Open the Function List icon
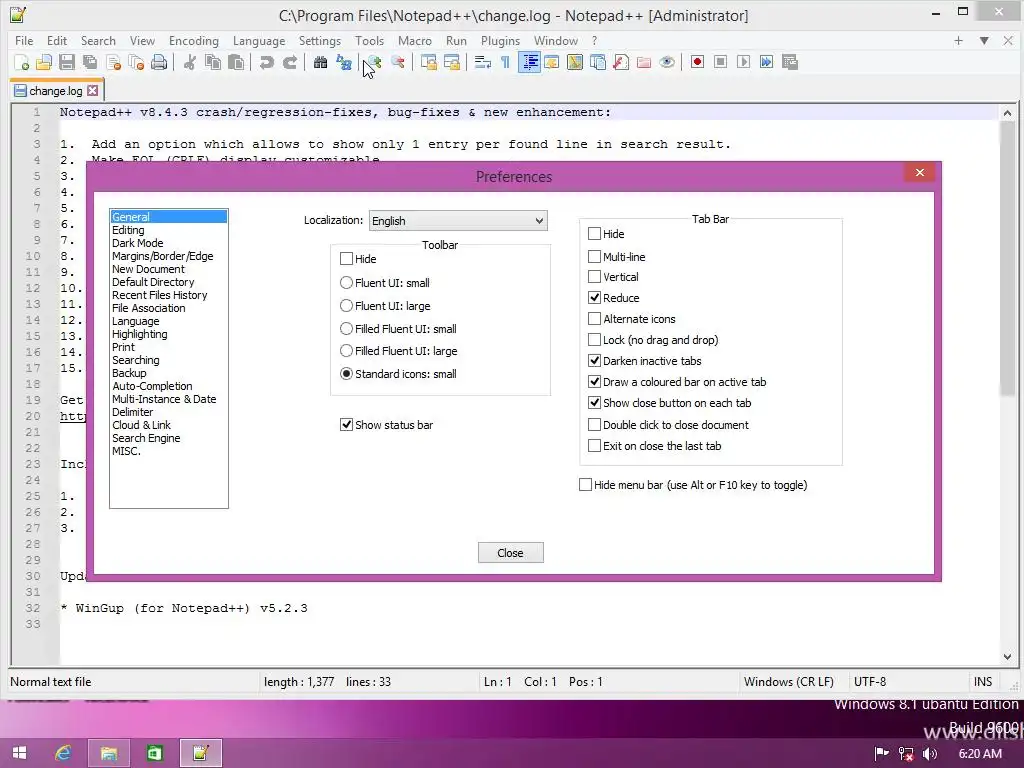Image resolution: width=1024 pixels, height=768 pixels. 620,62
